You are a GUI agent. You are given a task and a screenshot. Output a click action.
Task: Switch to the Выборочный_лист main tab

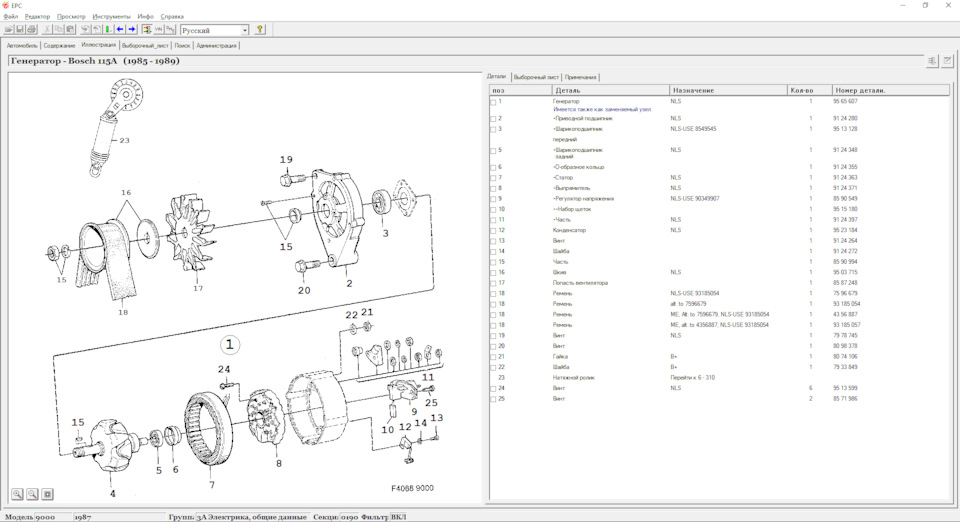[145, 45]
